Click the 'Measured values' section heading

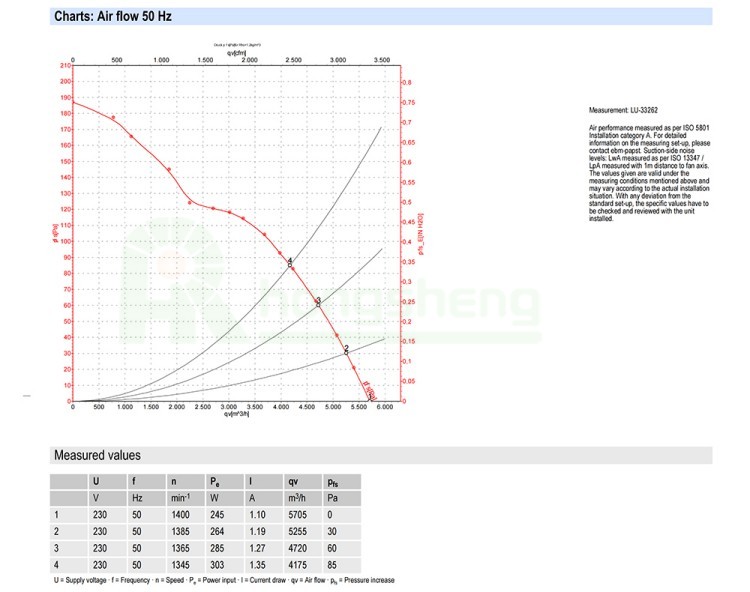(97, 455)
